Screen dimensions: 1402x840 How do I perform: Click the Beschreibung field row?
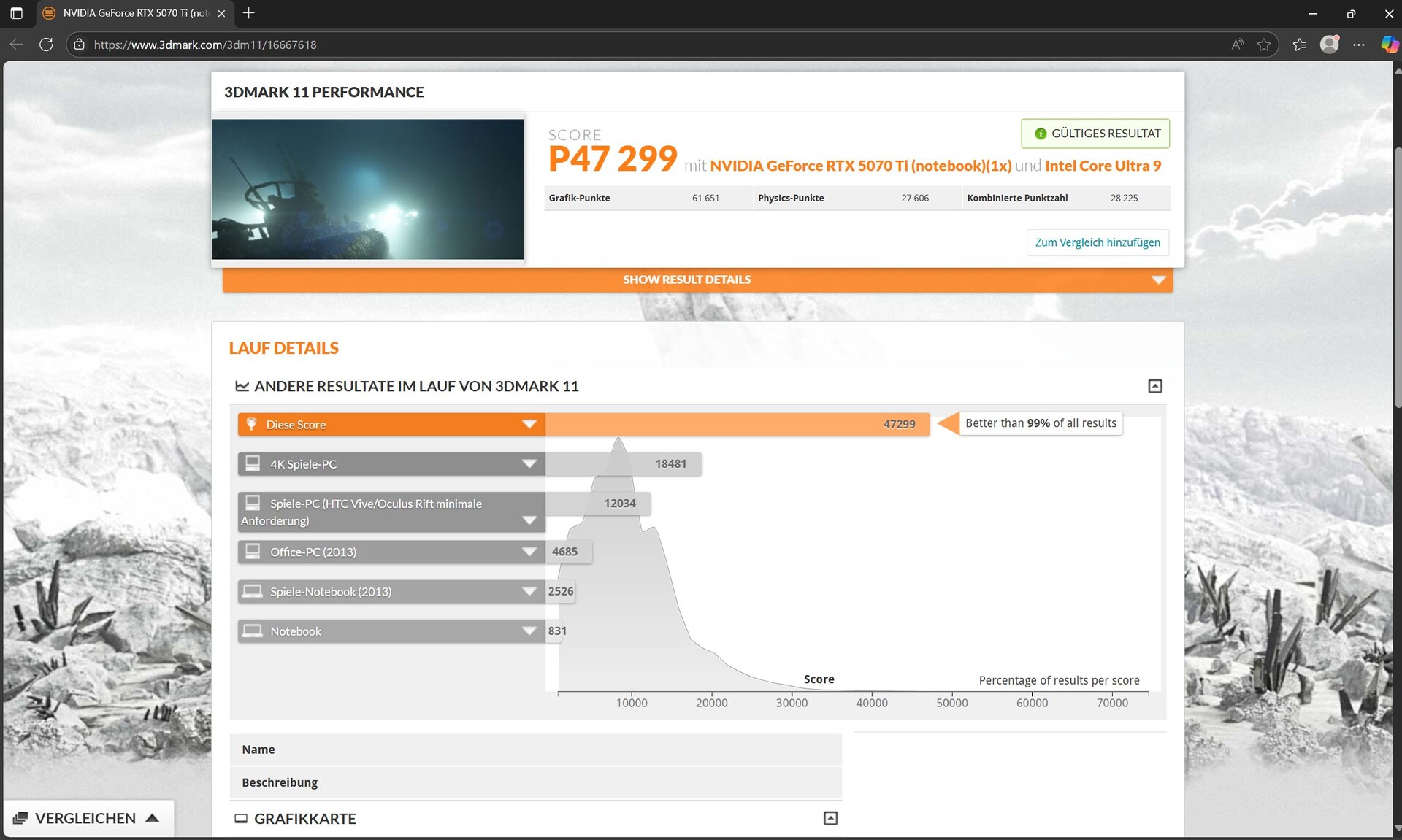coord(535,782)
